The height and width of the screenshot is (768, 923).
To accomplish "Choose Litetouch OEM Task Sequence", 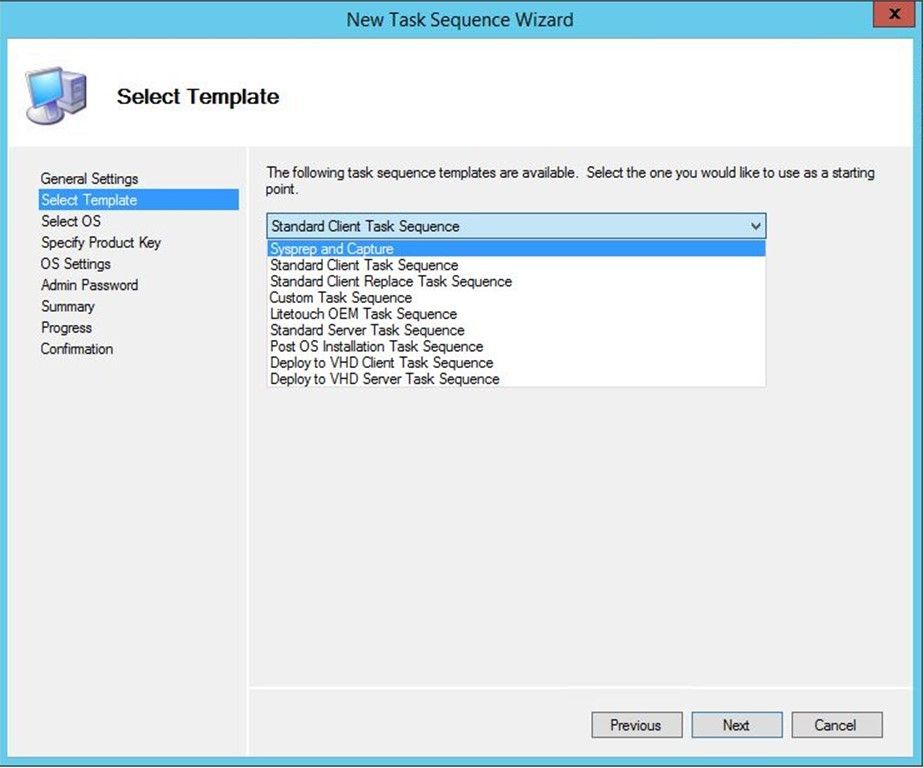I will [516, 314].
